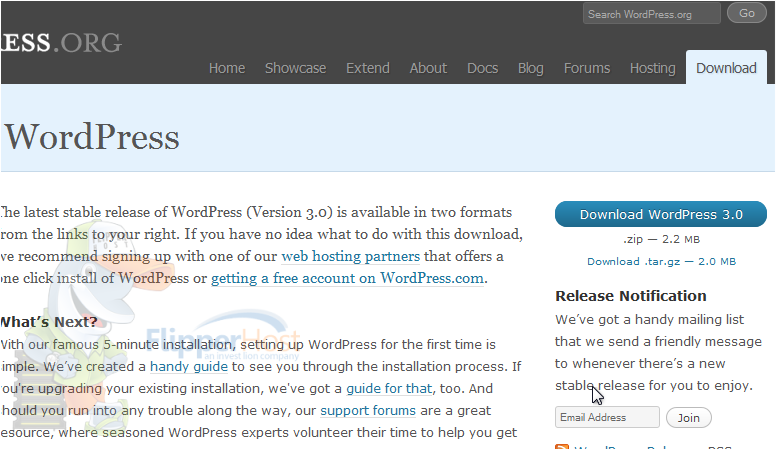Open the Forums navigation item
The image size is (776, 450).
click(x=587, y=68)
